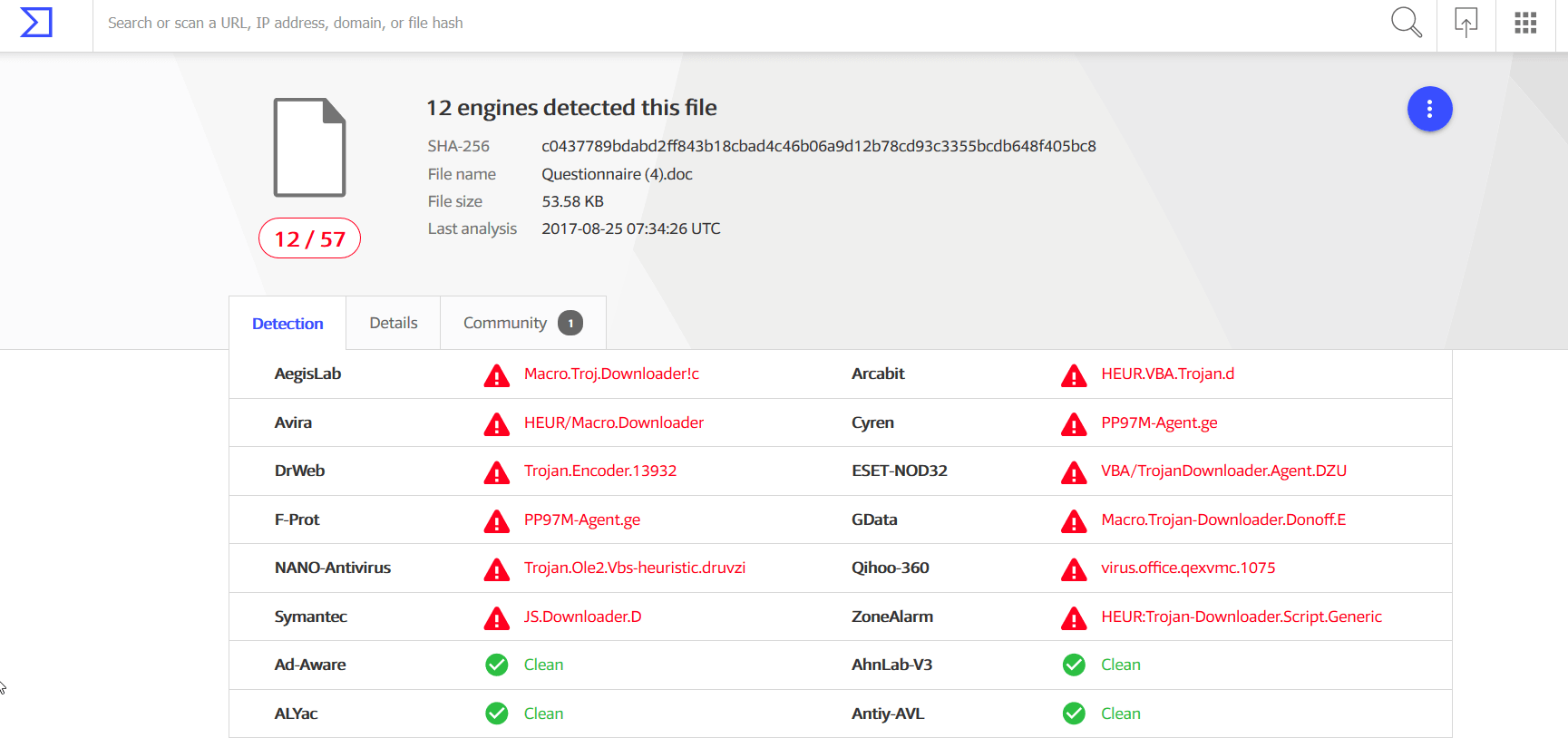This screenshot has height=738, width=1568.
Task: Click the warning icon beside AegisLab
Action: tap(496, 375)
